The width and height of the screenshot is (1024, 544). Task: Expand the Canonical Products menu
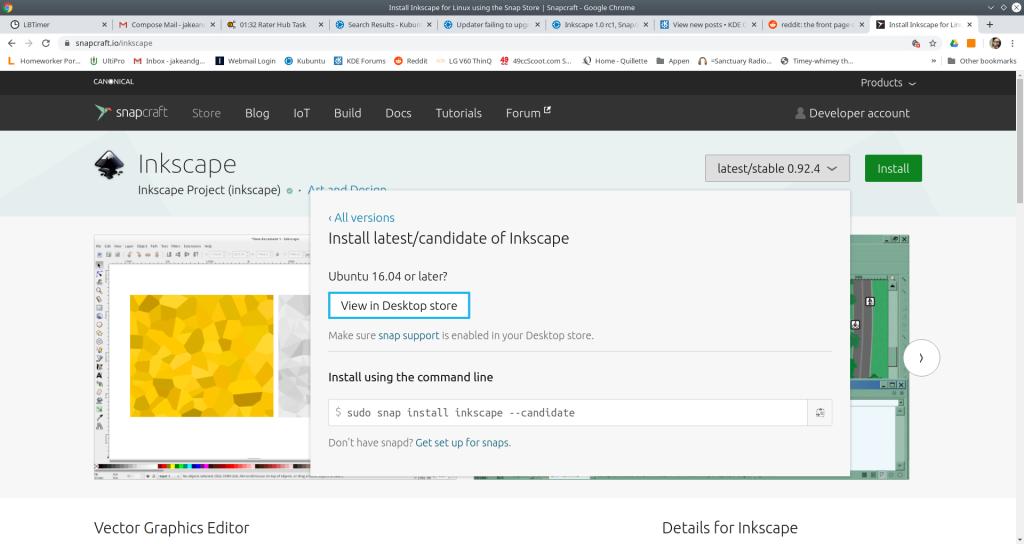point(888,83)
